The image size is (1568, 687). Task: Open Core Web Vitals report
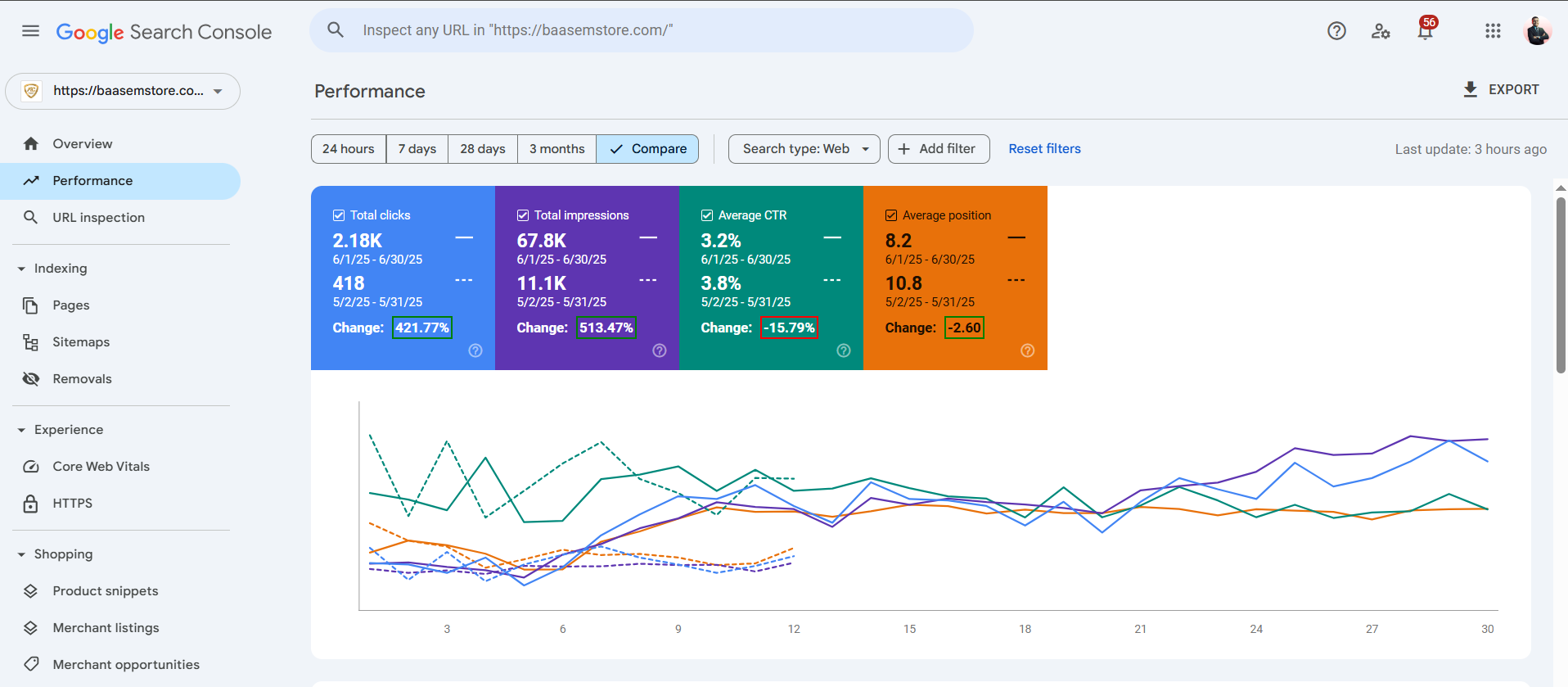(120, 467)
